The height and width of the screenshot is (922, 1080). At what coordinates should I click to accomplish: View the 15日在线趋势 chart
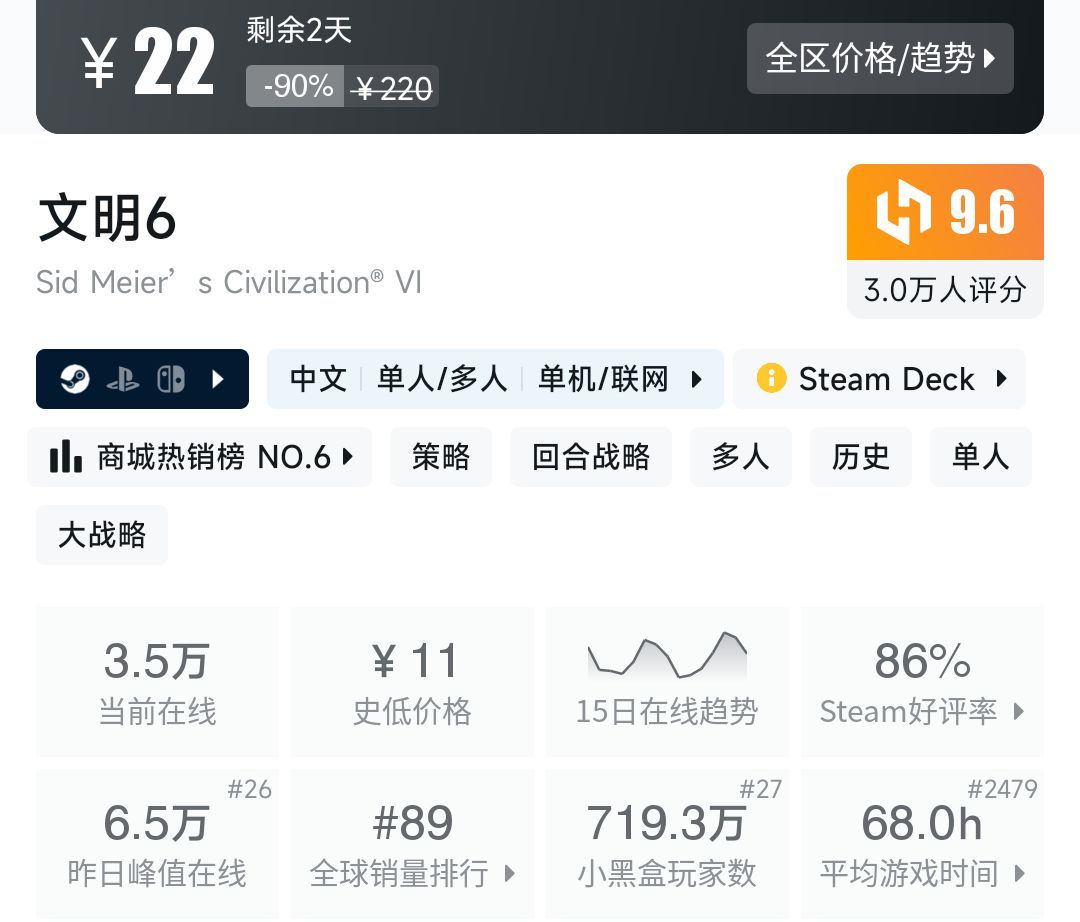(667, 681)
